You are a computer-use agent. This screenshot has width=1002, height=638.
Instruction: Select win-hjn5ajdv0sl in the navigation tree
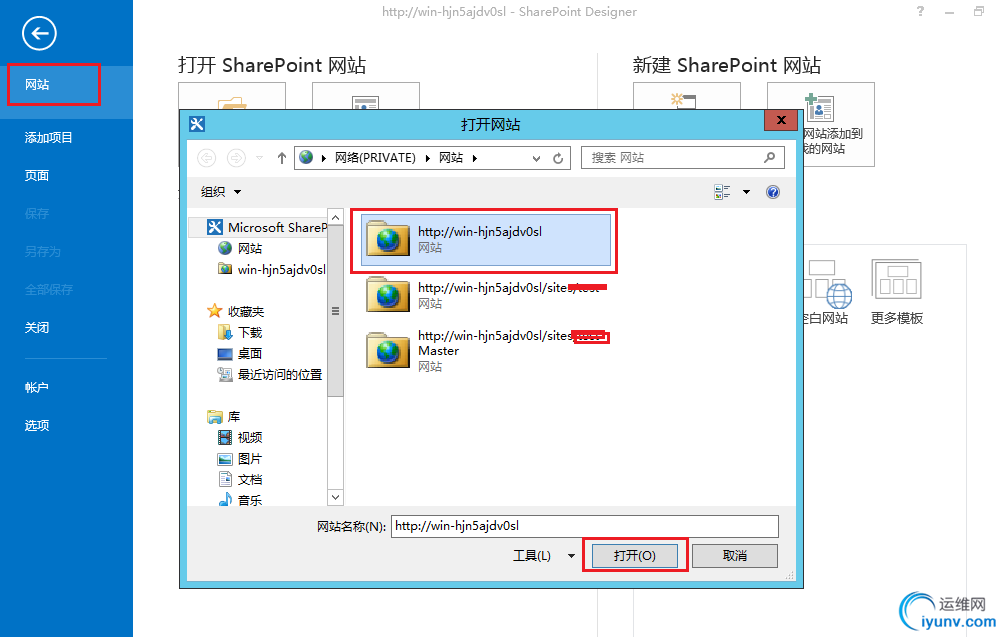(x=272, y=269)
